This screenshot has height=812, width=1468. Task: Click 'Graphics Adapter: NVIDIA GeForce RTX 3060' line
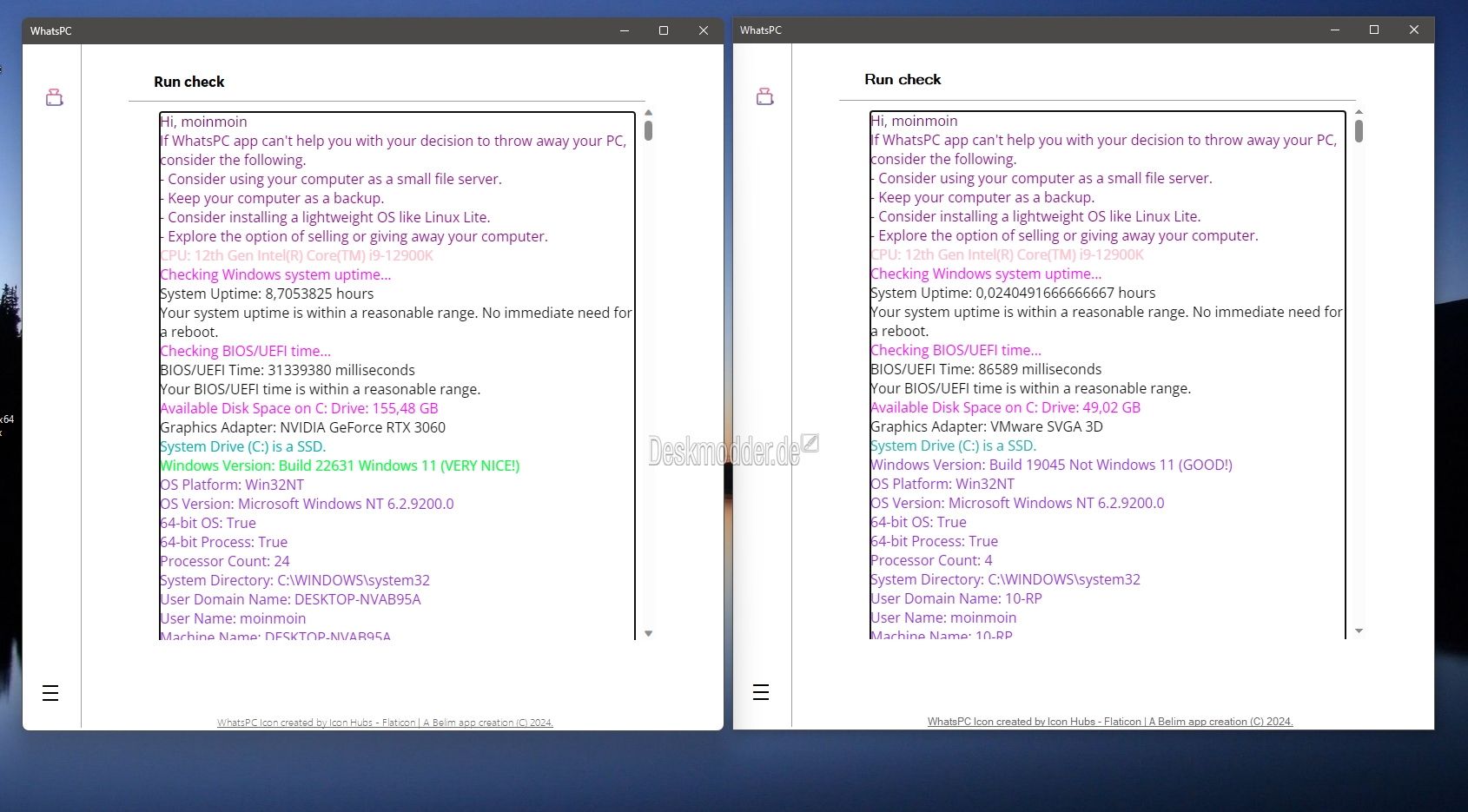click(x=302, y=427)
